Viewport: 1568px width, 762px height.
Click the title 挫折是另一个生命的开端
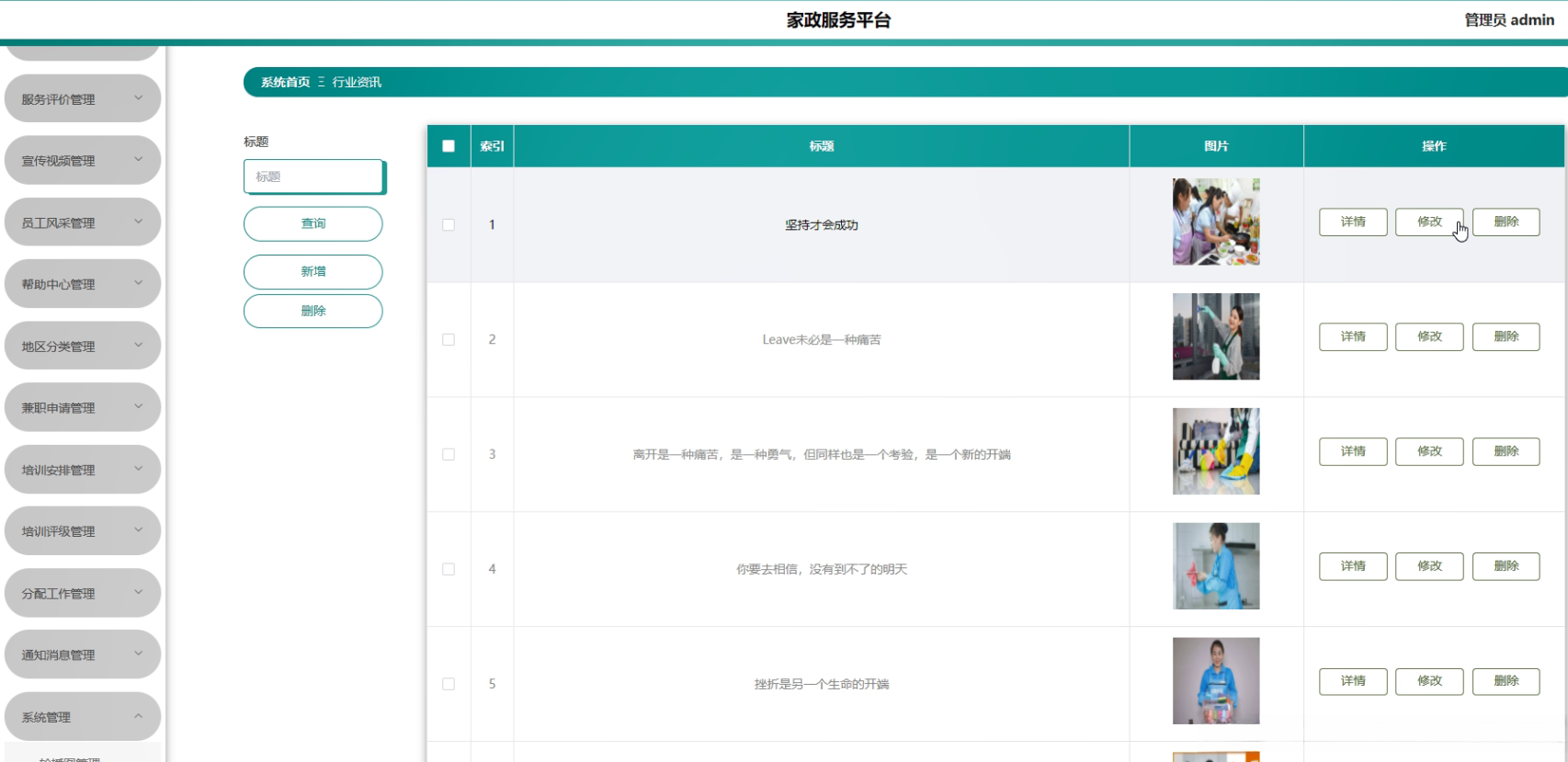(x=822, y=685)
